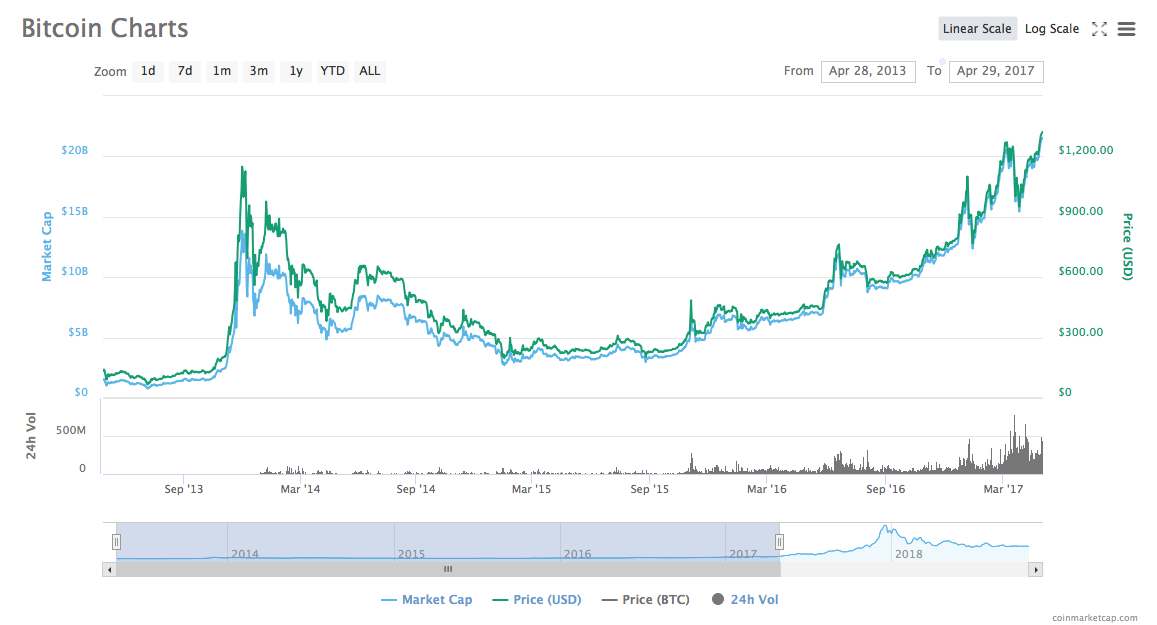Open the chart hamburger menu

point(1126,29)
